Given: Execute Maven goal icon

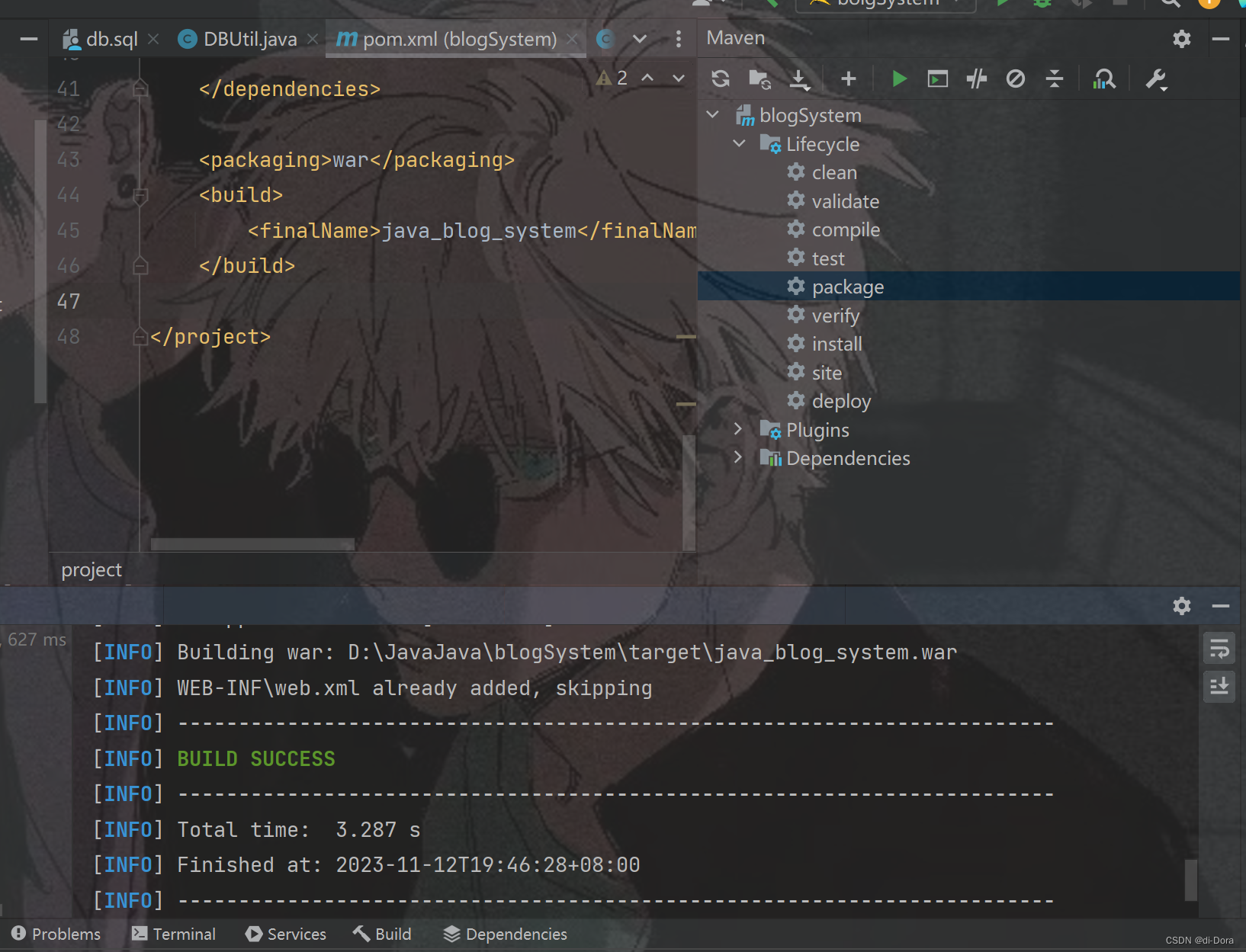Looking at the screenshot, I should tap(938, 79).
